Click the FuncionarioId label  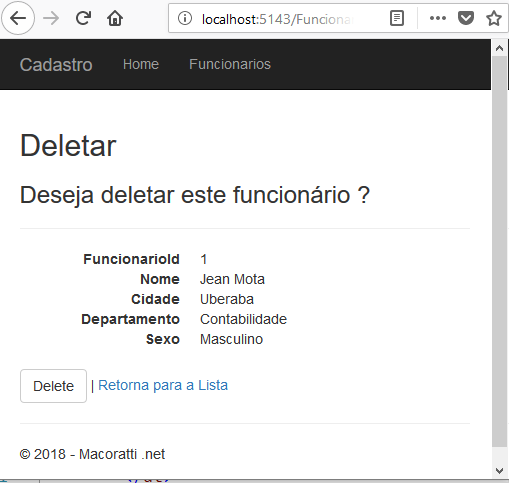tap(131, 259)
